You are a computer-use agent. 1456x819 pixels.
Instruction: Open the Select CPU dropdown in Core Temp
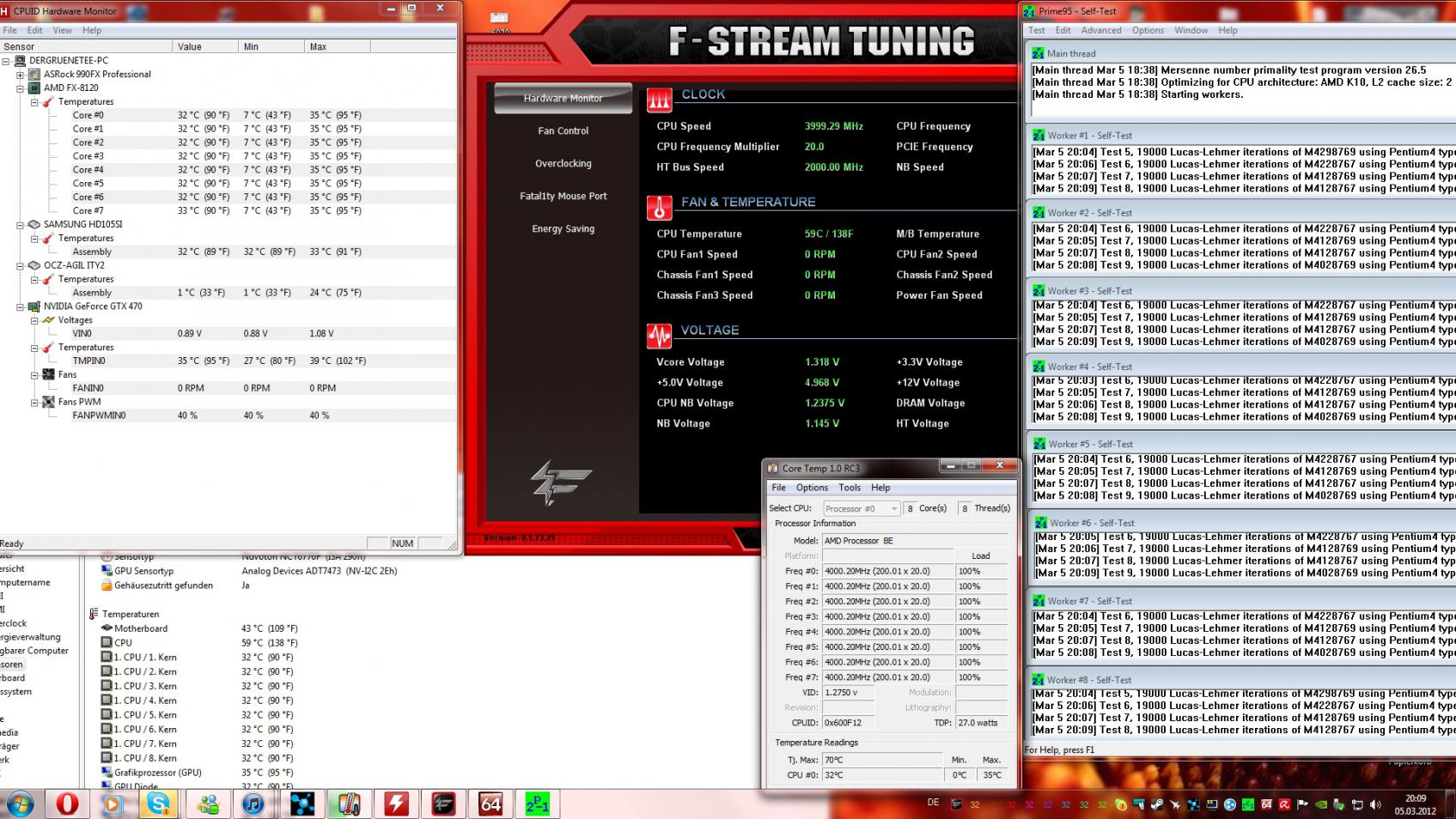click(x=862, y=508)
